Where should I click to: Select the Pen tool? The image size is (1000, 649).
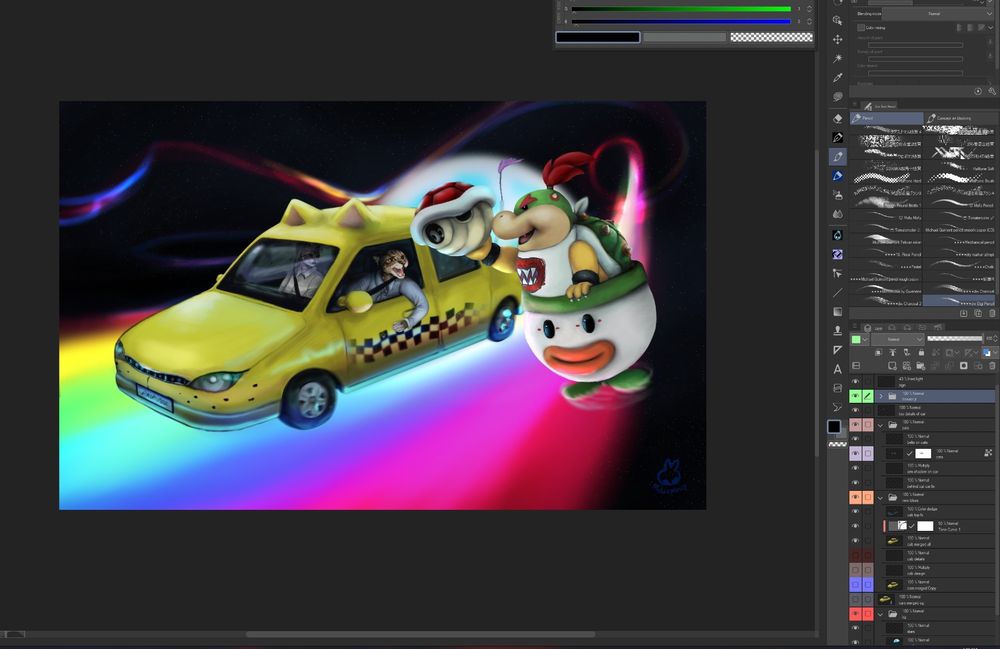click(837, 137)
